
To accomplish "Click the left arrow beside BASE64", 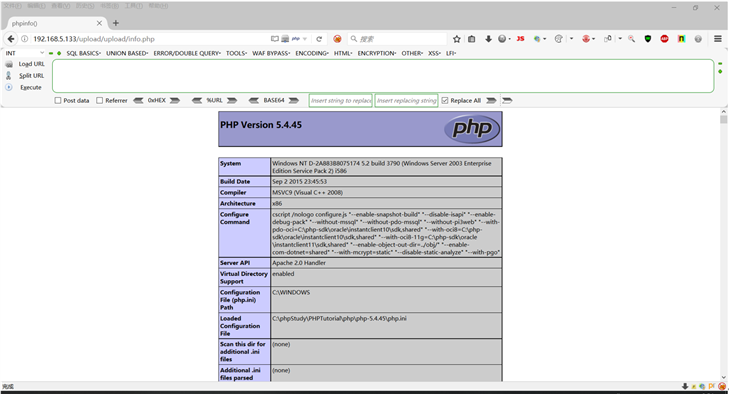I will click(x=254, y=100).
